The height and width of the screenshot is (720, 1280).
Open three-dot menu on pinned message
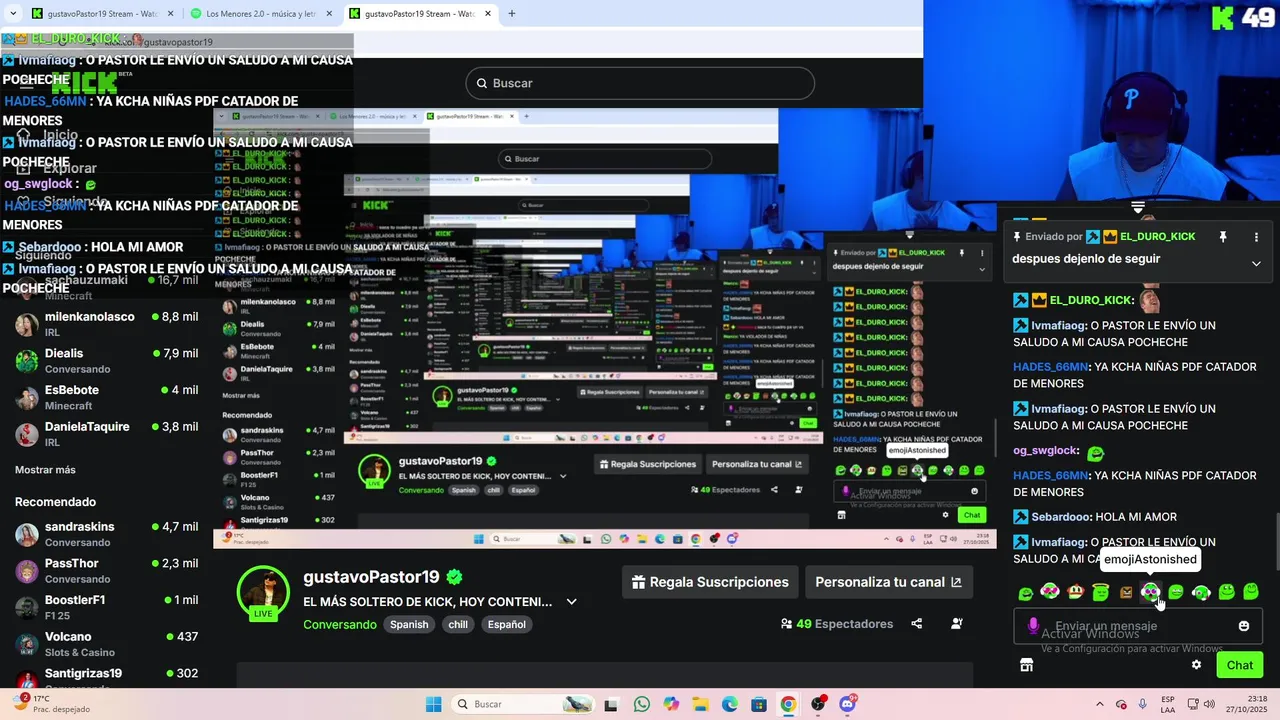point(1256,237)
